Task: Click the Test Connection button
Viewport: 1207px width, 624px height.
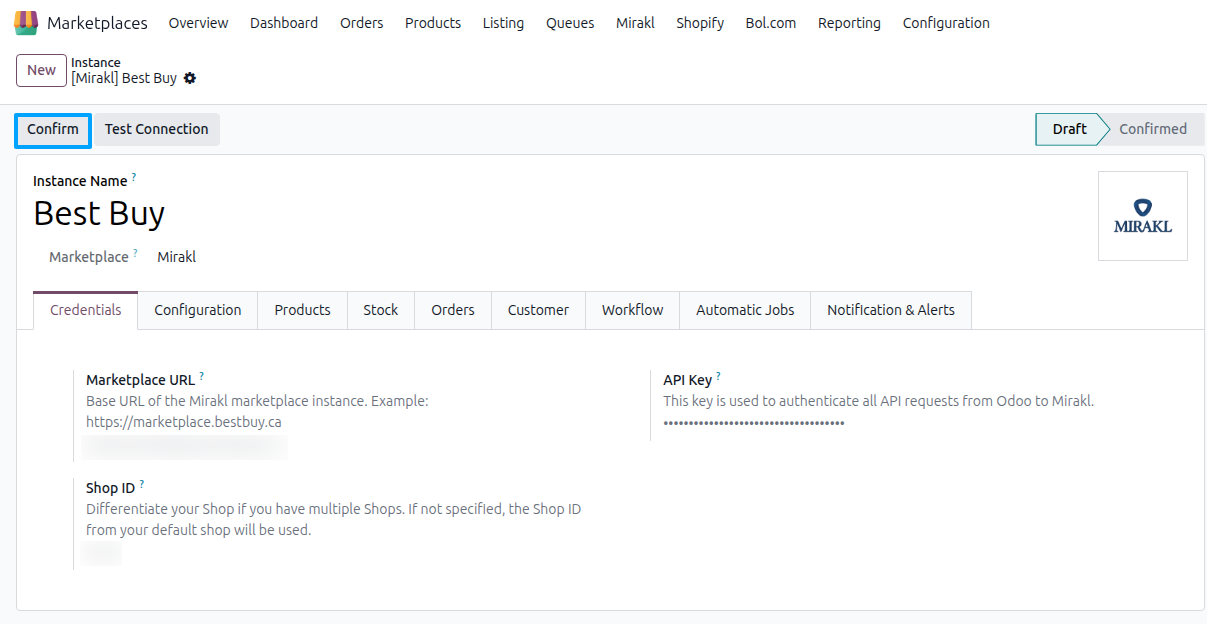Action: [x=157, y=129]
